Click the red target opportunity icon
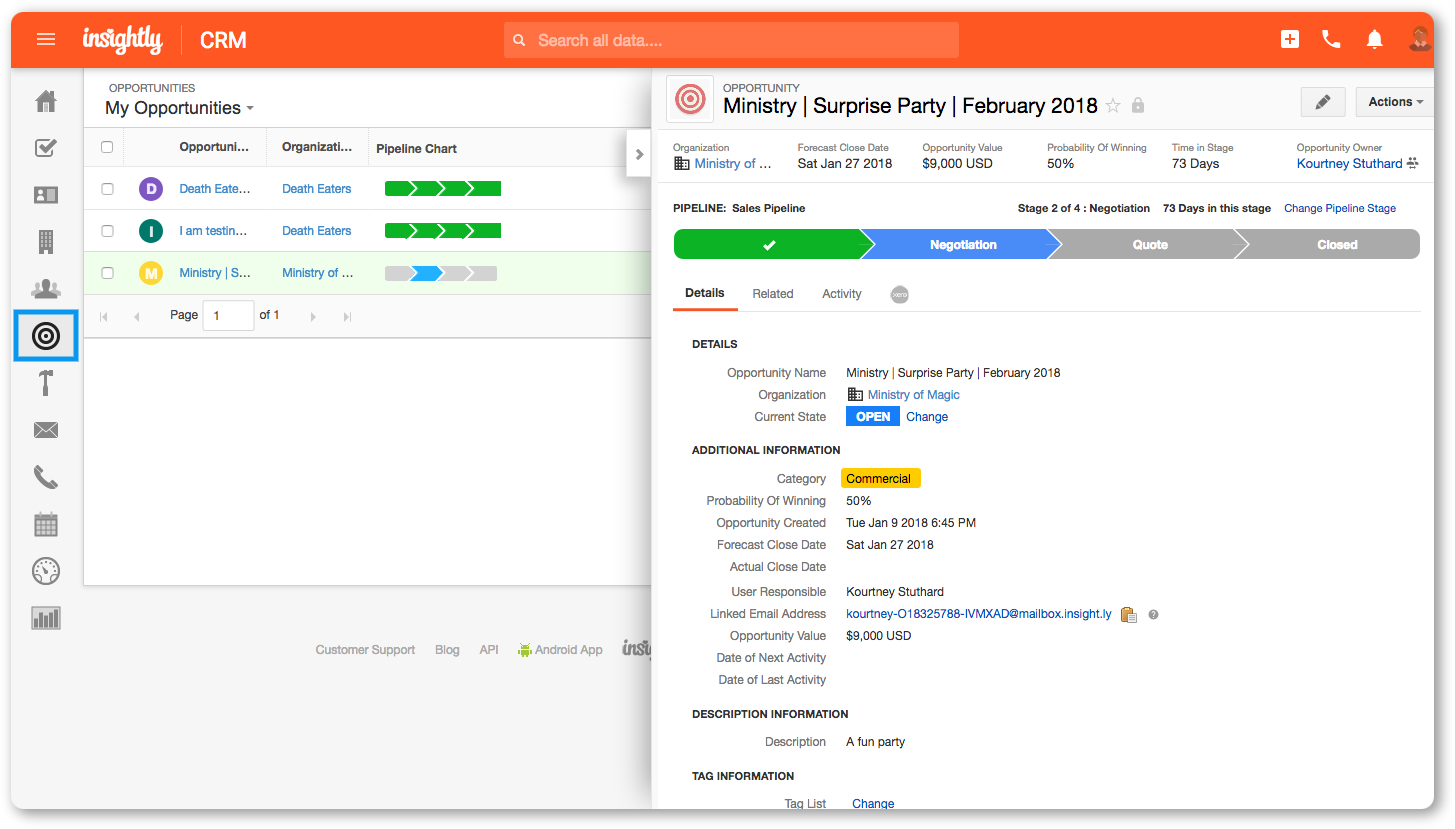This screenshot has width=1455, height=829. [689, 98]
